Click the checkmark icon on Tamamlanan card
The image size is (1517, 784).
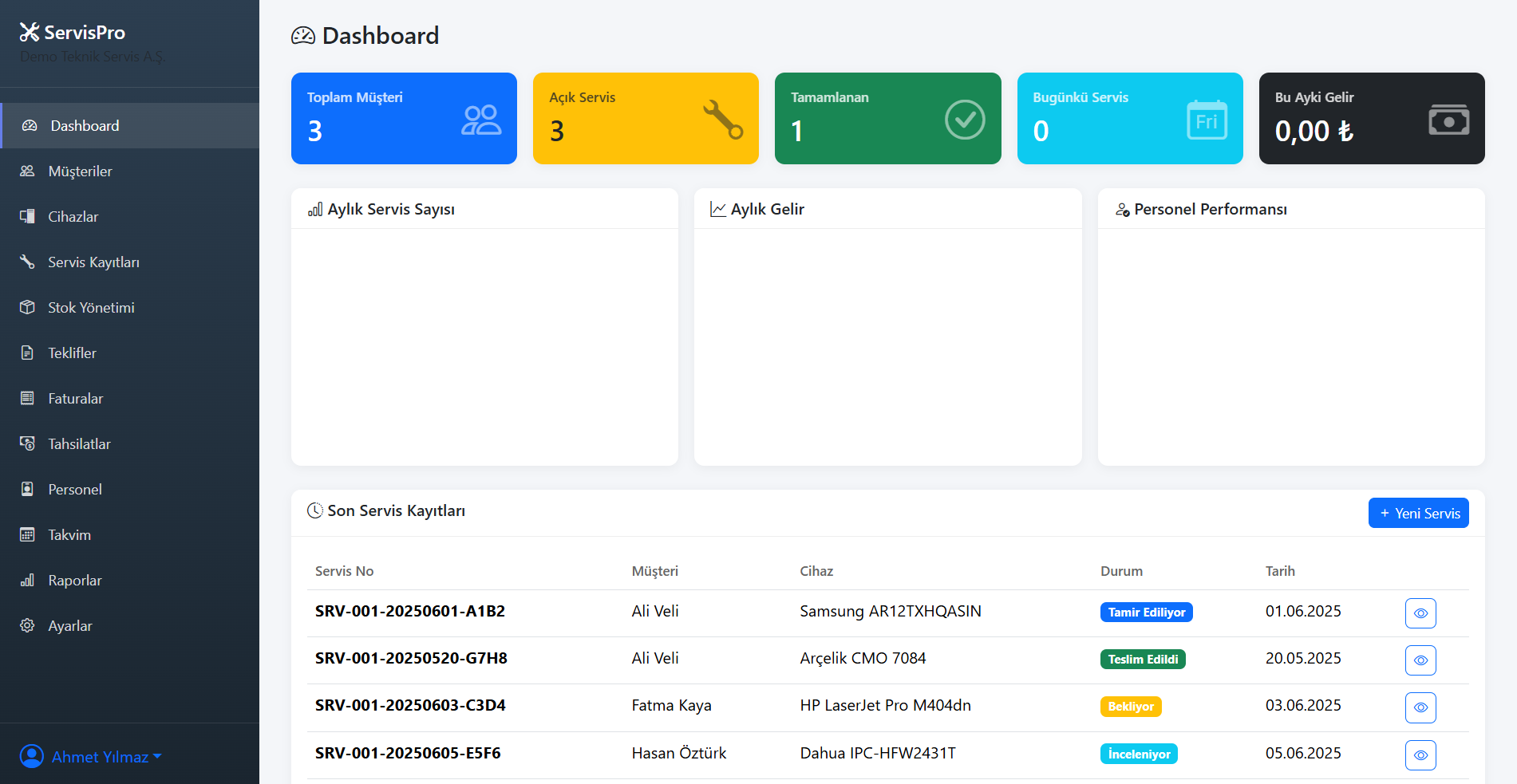click(x=965, y=120)
